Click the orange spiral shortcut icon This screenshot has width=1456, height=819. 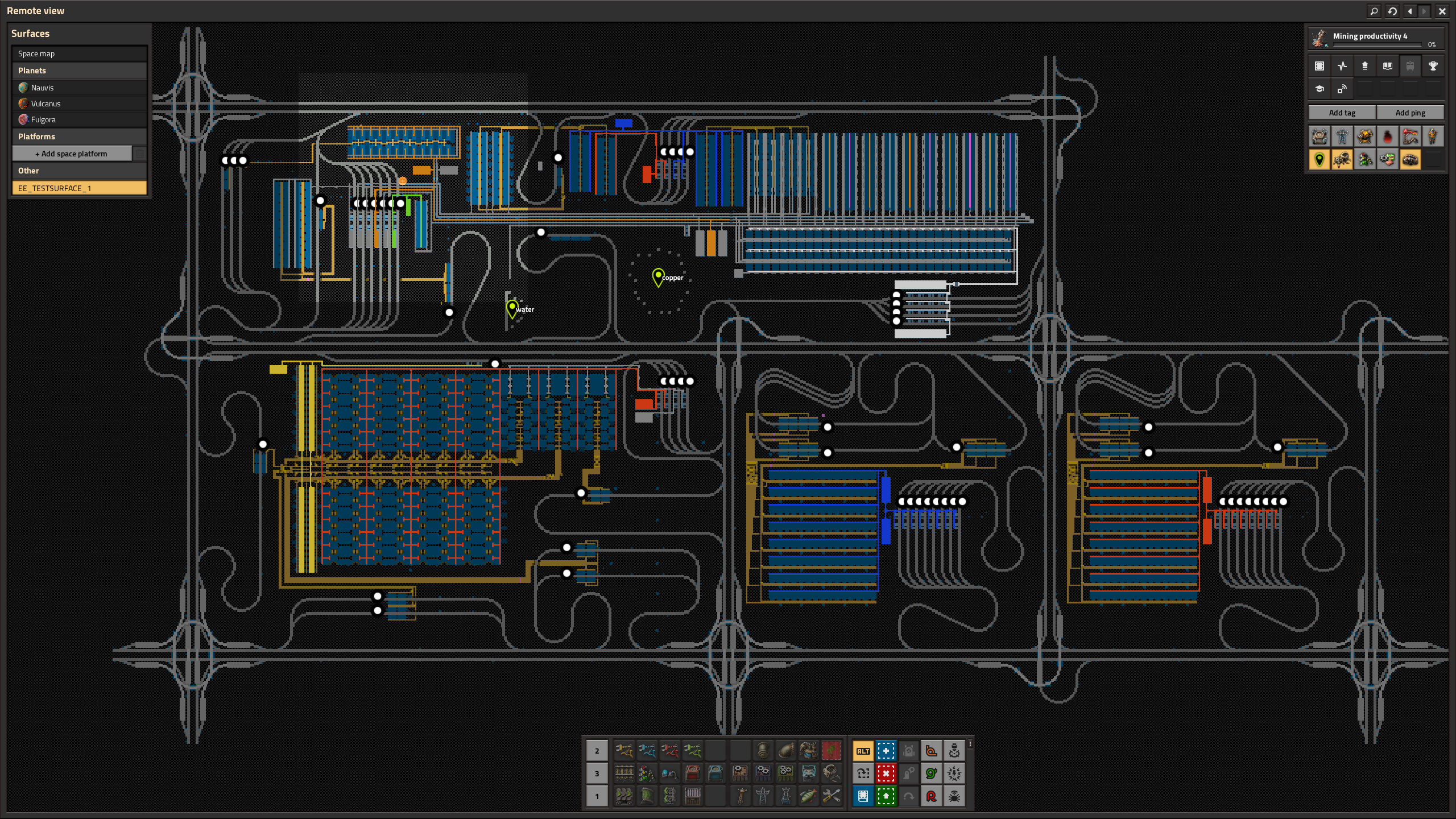[x=931, y=751]
